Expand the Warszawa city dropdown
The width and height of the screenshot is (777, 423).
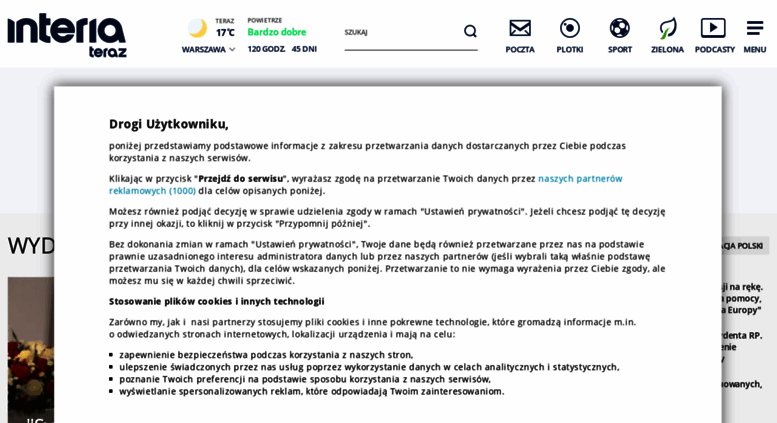[208, 50]
